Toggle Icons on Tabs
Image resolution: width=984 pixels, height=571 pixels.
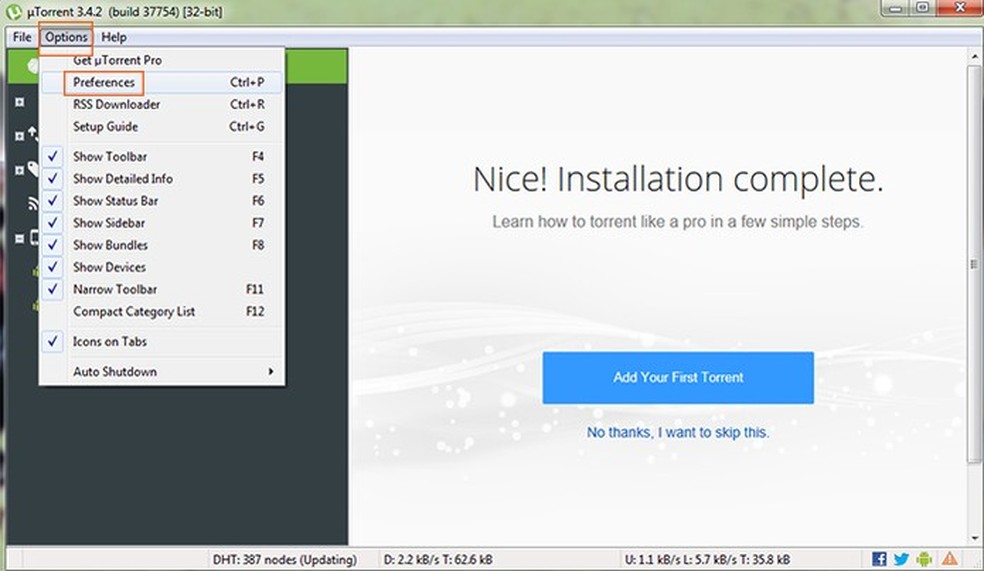pos(161,341)
